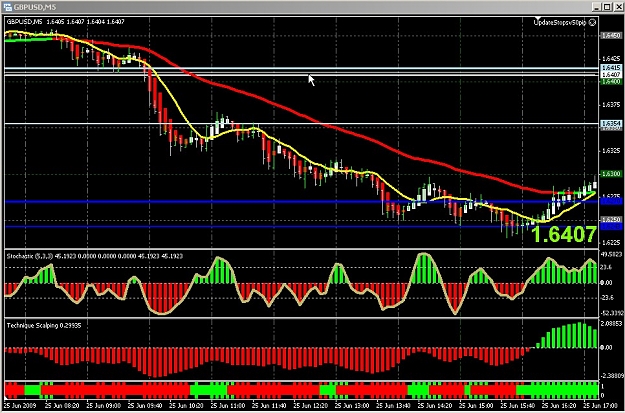Click the 25 Jun 13:00 time label
This screenshot has width=625, height=413.
point(351,404)
